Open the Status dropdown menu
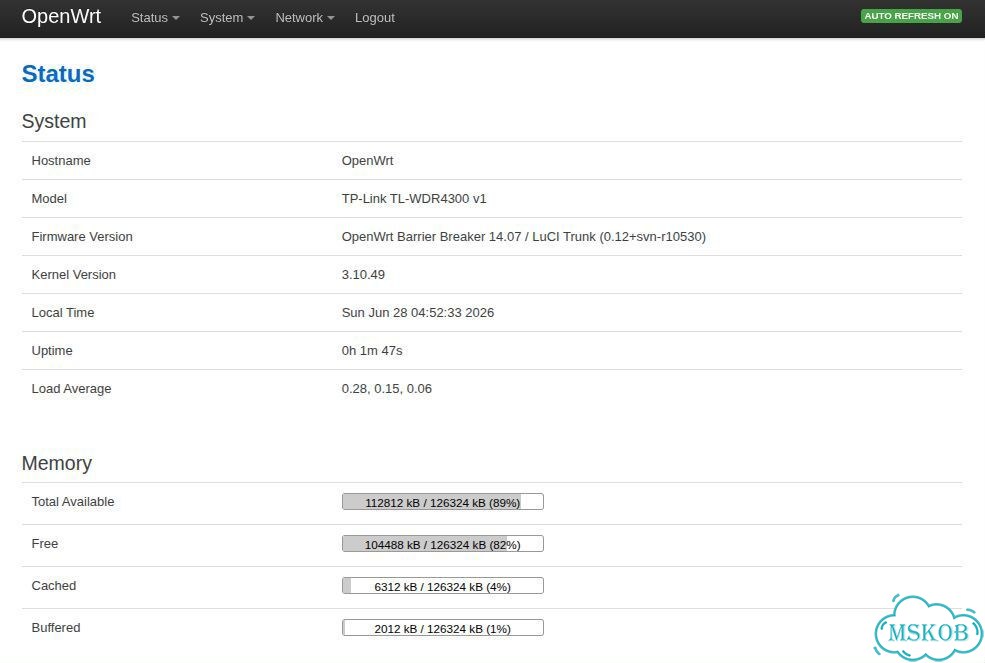This screenshot has height=663, width=985. (155, 18)
